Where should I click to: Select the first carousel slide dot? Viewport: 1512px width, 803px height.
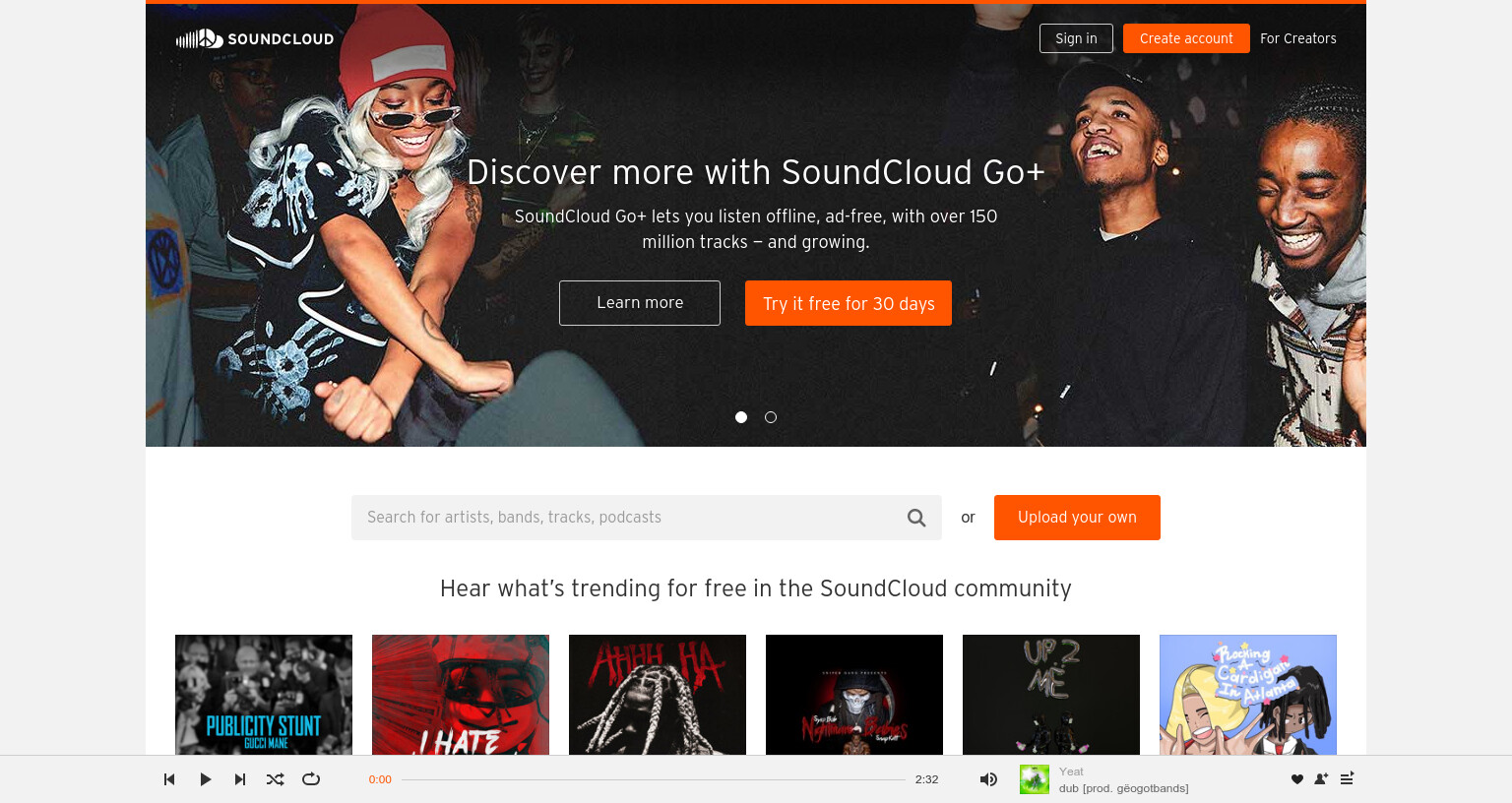(741, 417)
